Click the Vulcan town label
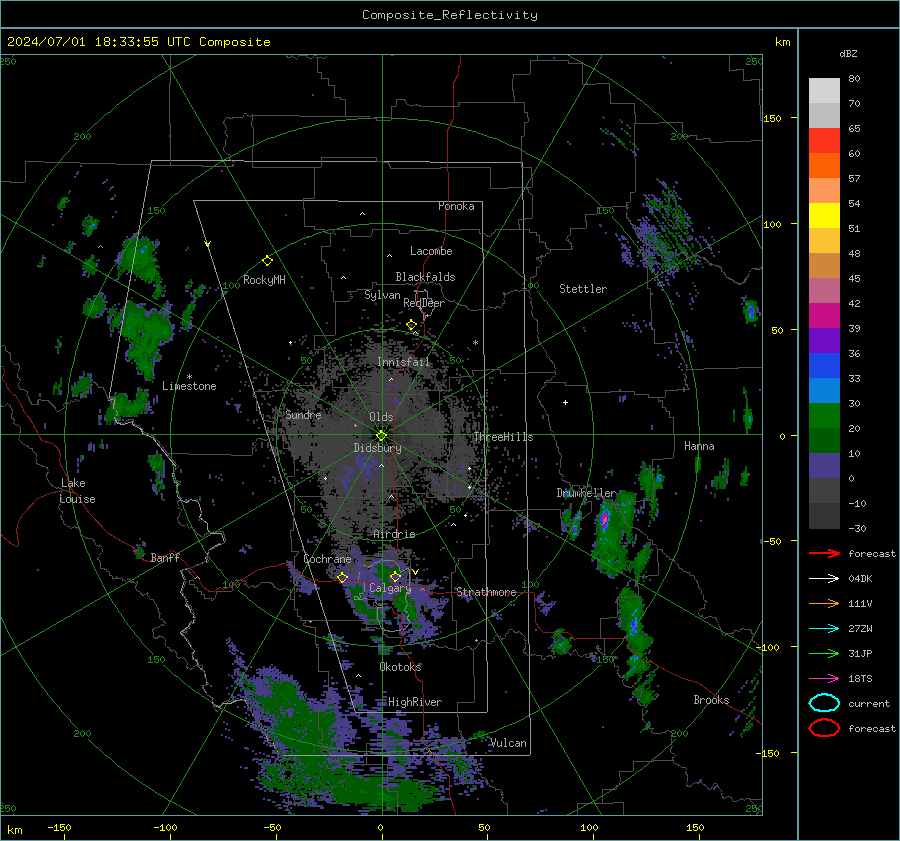Image resolution: width=900 pixels, height=841 pixels. [x=508, y=743]
